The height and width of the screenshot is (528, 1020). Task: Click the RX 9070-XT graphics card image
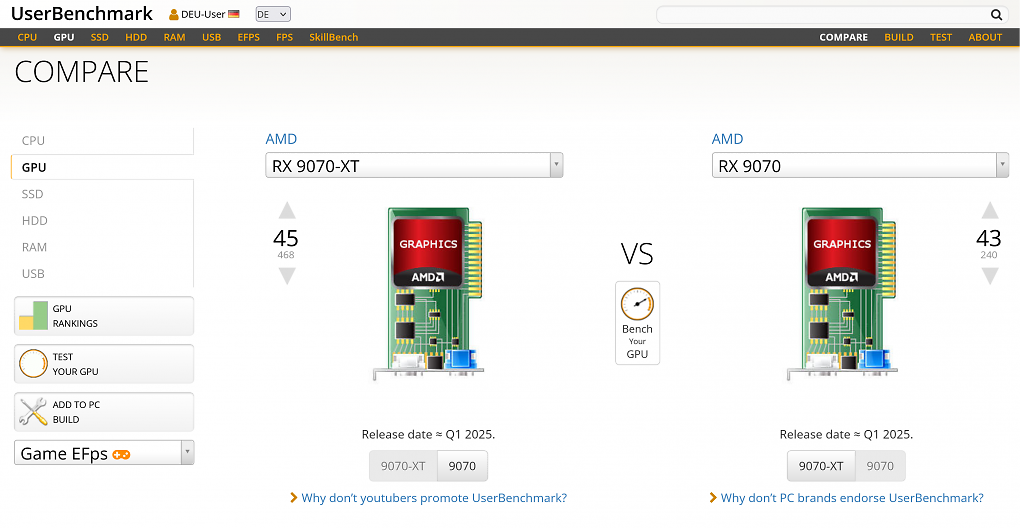click(428, 294)
